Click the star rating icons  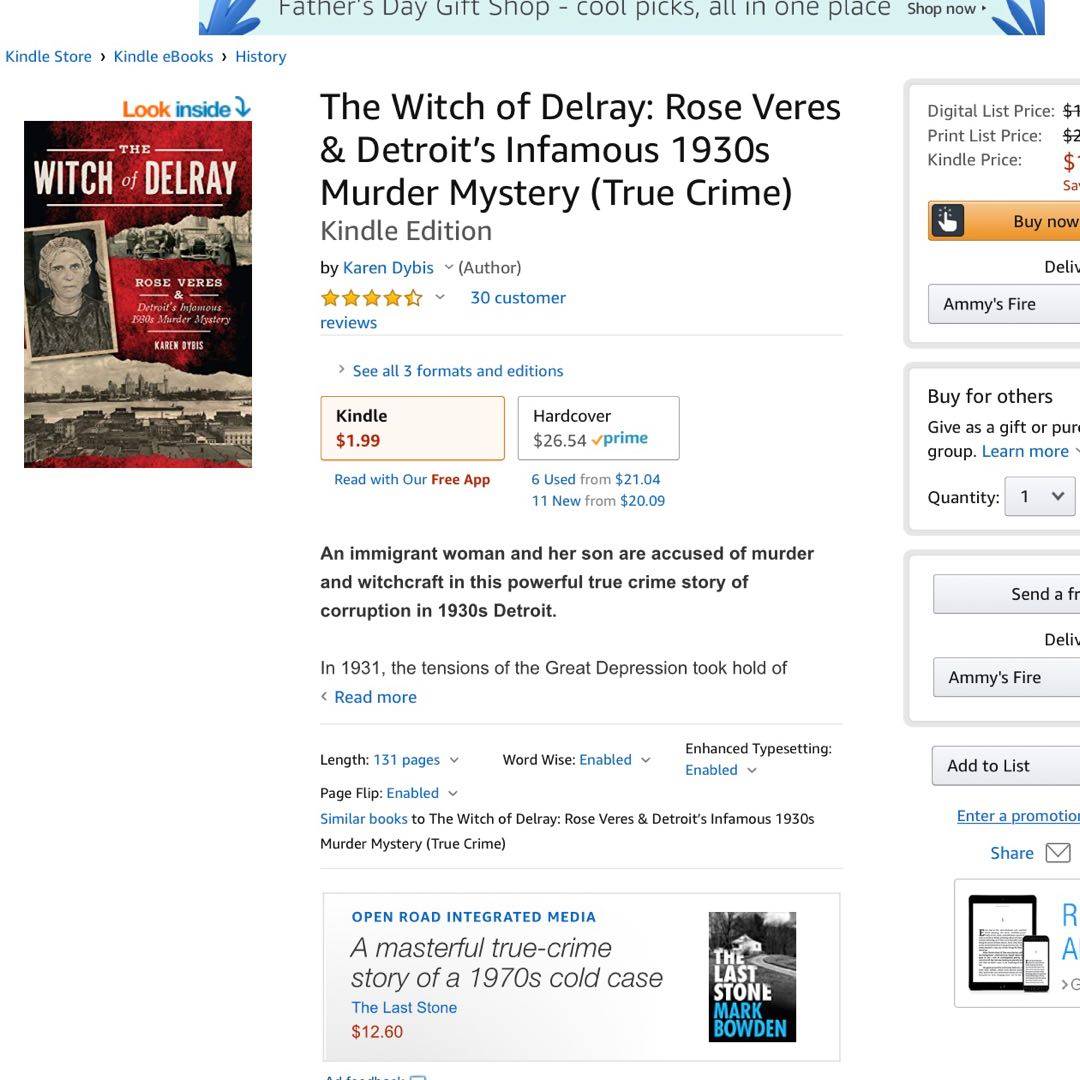coord(371,298)
